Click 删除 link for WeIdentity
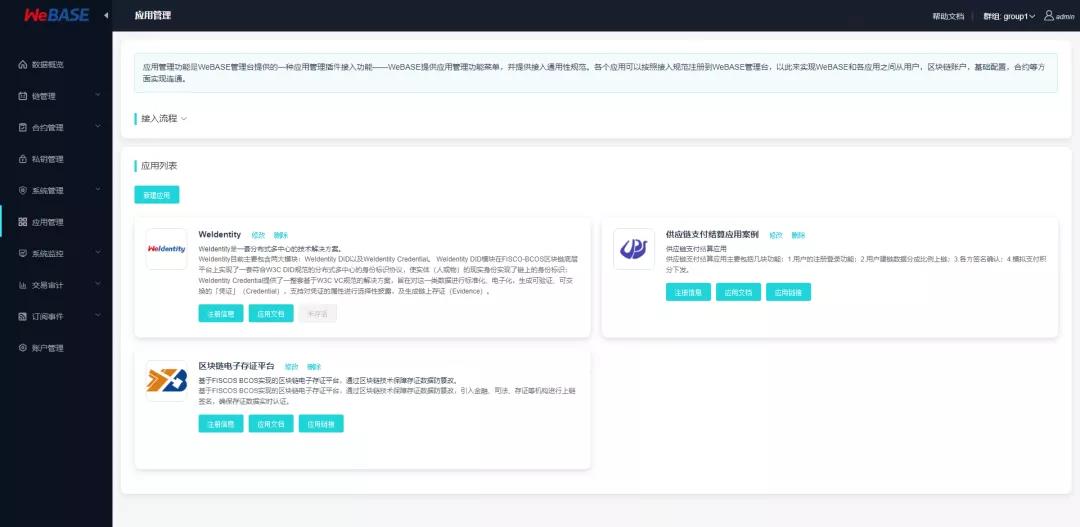 click(x=280, y=236)
